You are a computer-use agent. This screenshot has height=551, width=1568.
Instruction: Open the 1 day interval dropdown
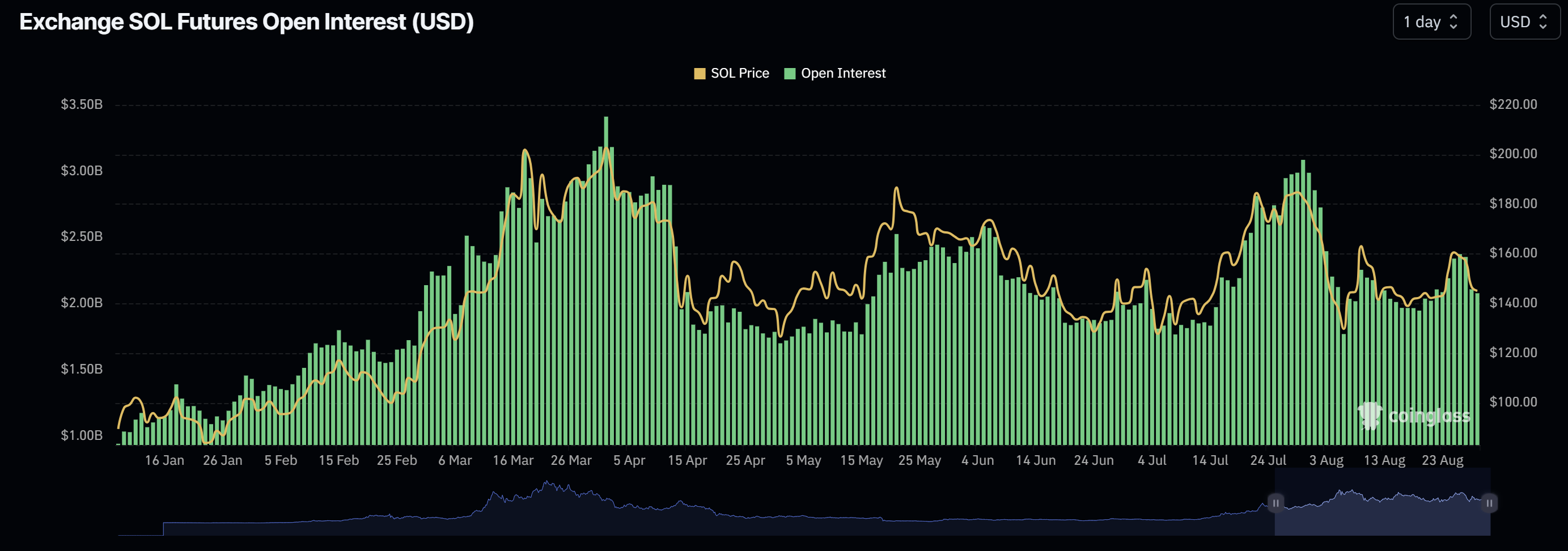1431,22
